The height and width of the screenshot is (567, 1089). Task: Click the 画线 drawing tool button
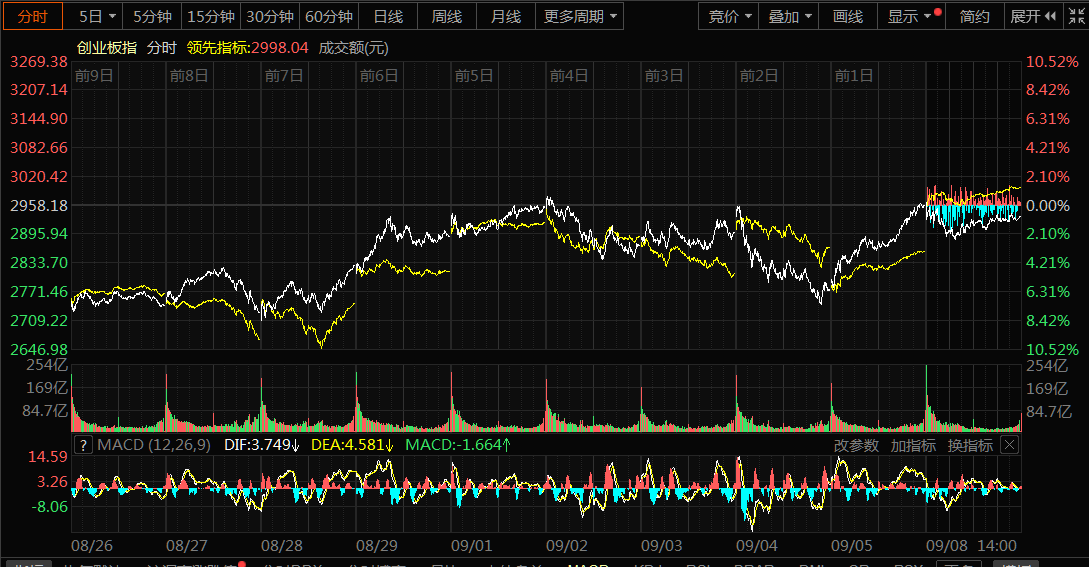(848, 16)
